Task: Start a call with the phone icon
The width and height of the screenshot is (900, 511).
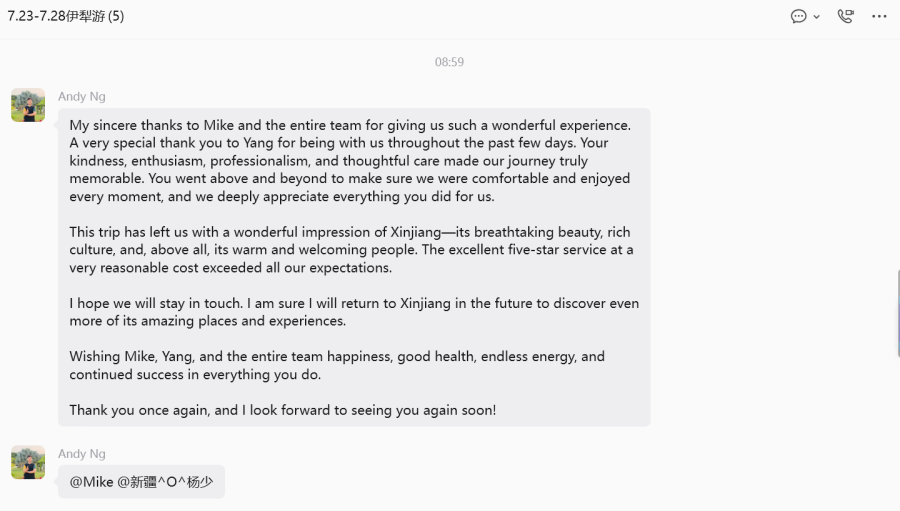Action: tap(845, 16)
